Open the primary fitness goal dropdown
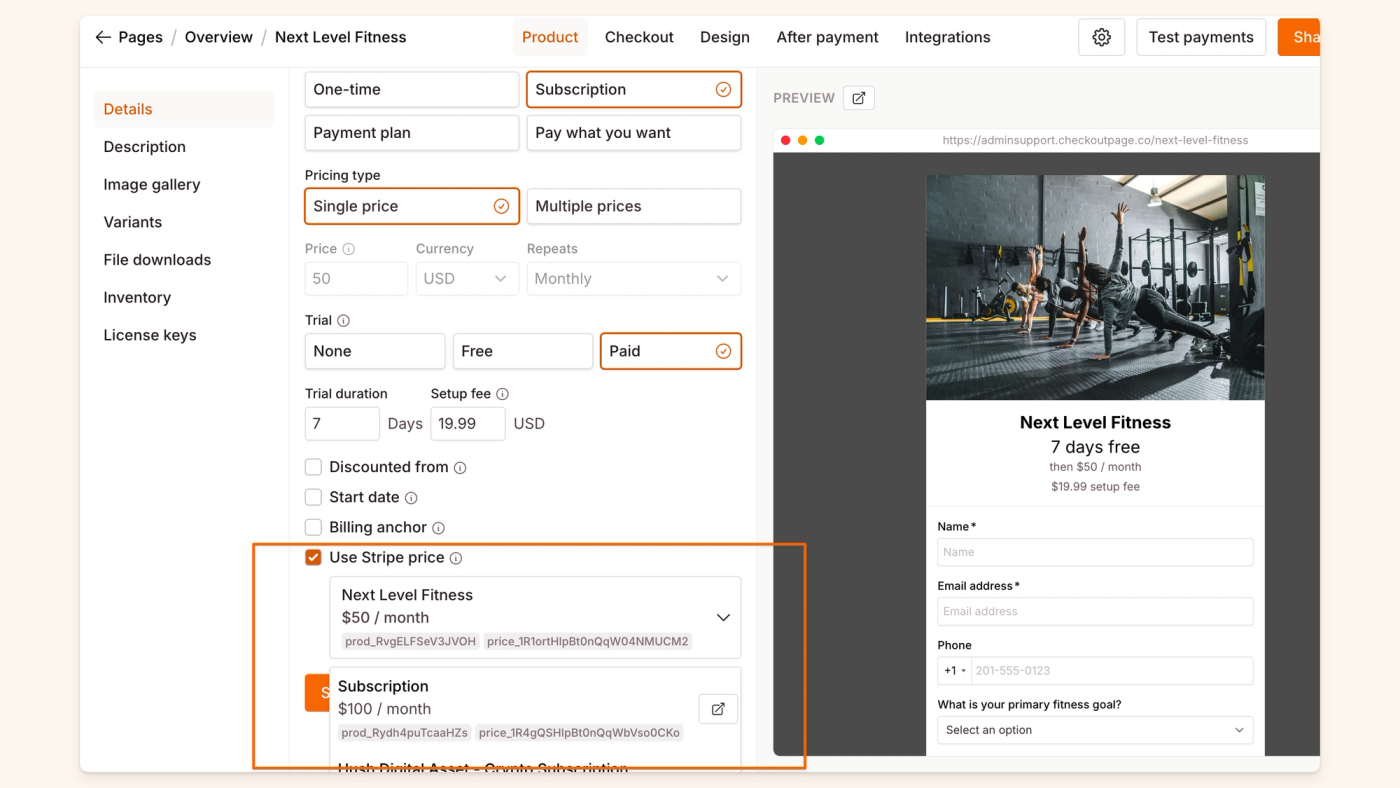 coord(1095,730)
